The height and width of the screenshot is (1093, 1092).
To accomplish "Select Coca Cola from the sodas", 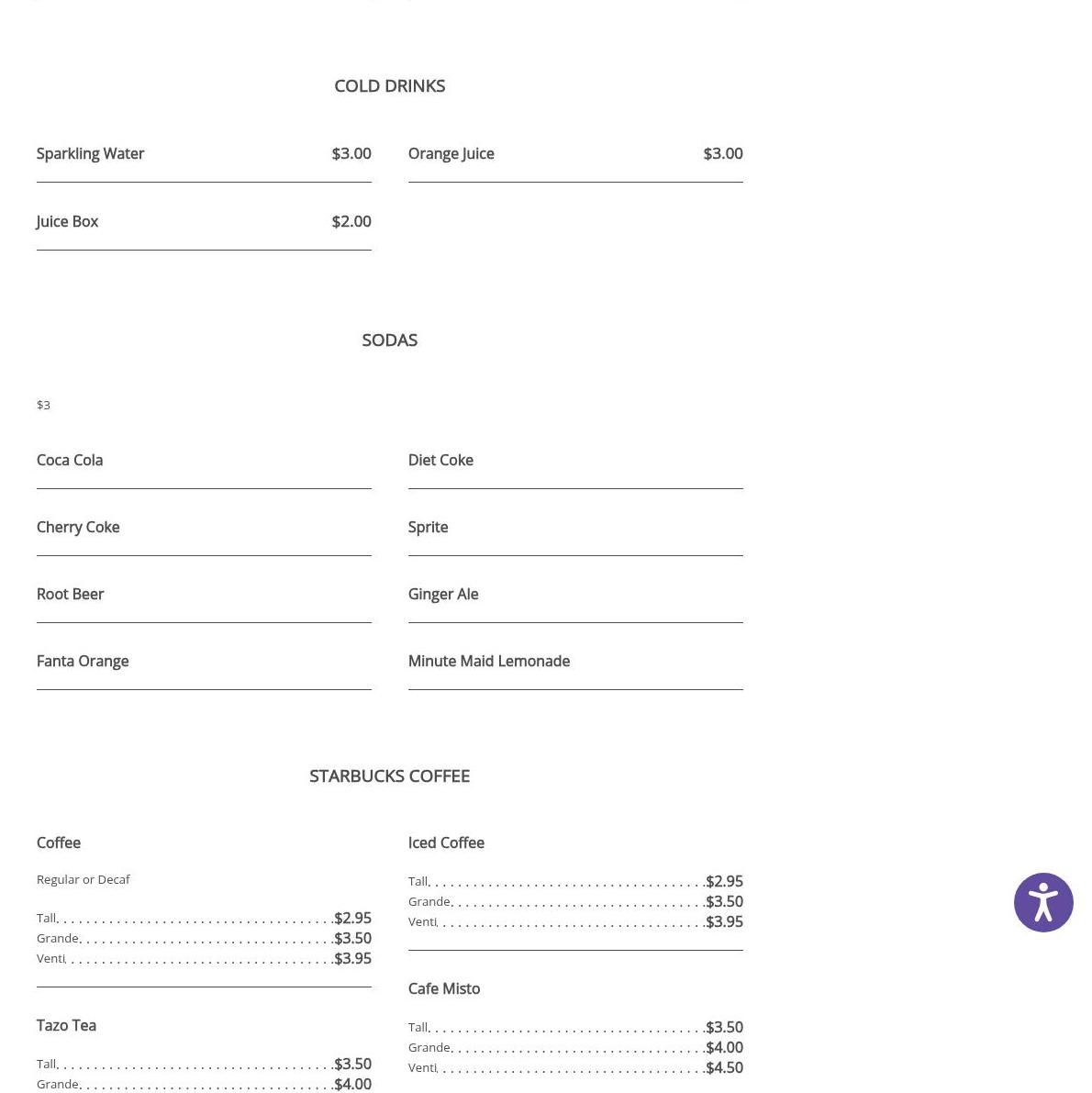I will tap(70, 460).
